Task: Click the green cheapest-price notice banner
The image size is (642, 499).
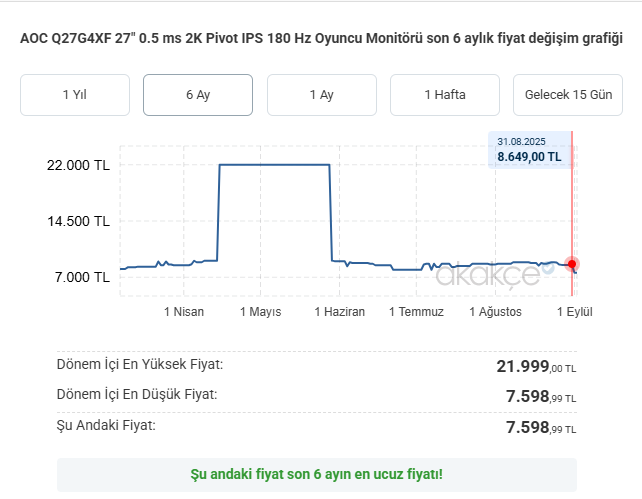Action: tap(316, 474)
